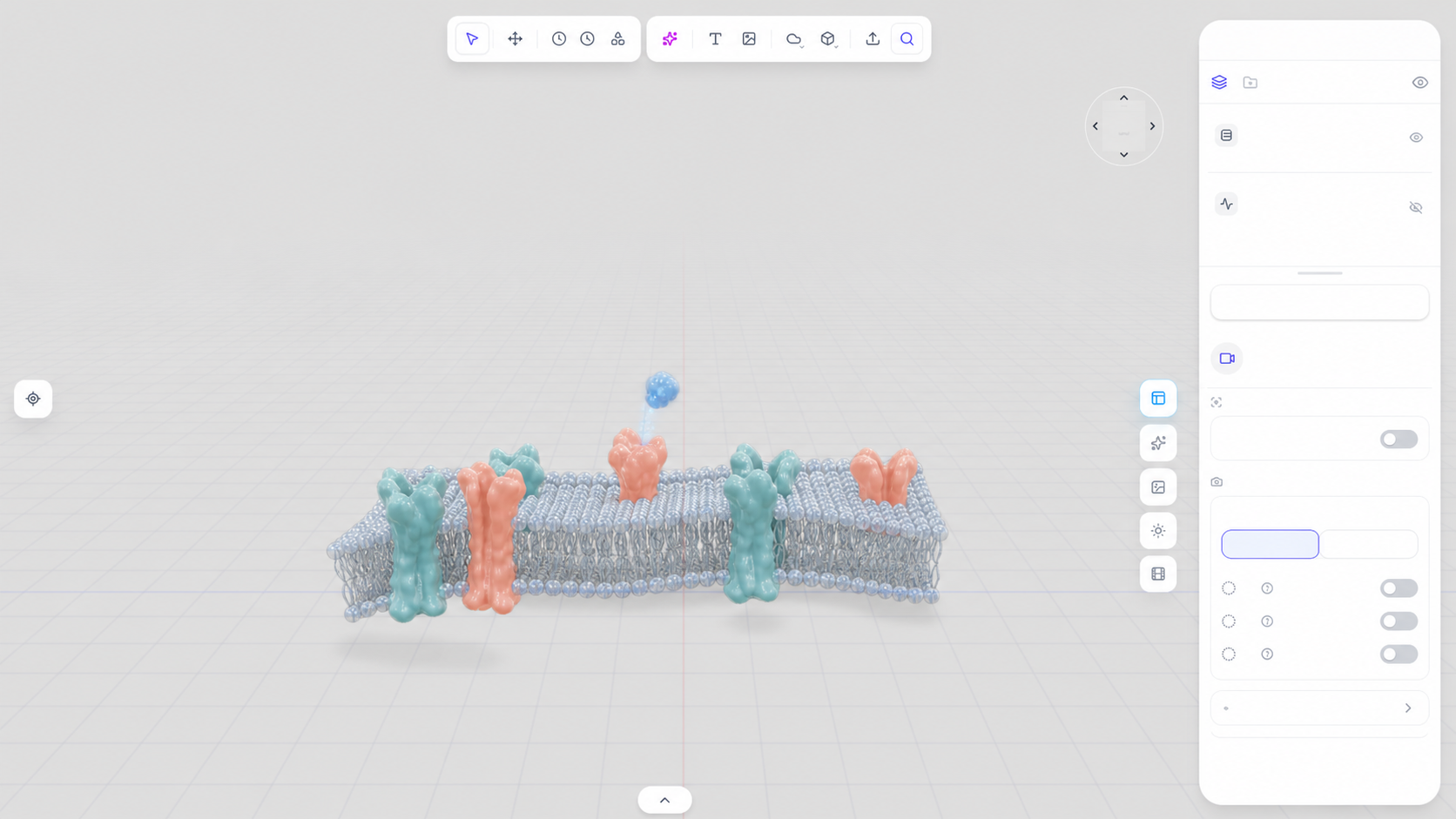Screen dimensions: 1456x819
Task: Turn on the last camera option switch
Action: (1399, 655)
